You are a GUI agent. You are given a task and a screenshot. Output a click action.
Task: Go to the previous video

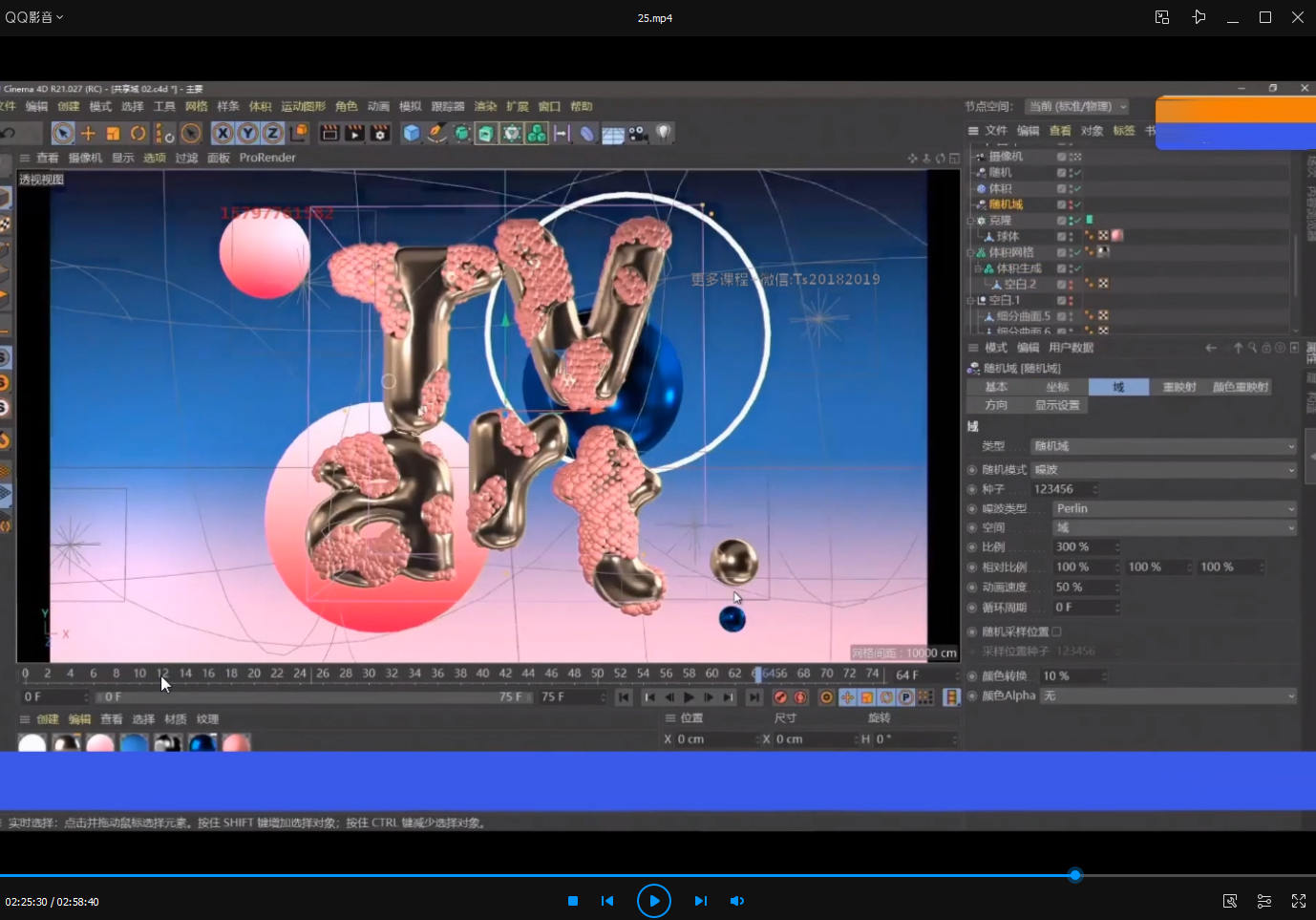click(x=607, y=901)
